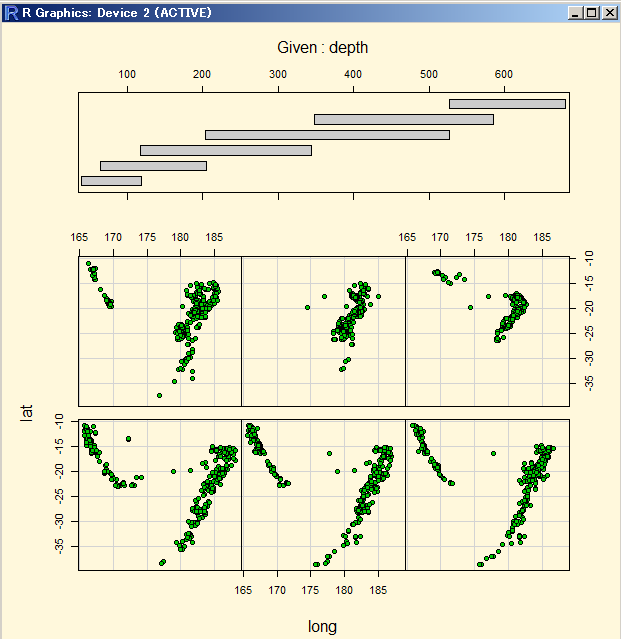Image resolution: width=621 pixels, height=639 pixels.
Task: Minimize the R Graphics window
Action: click(575, 13)
